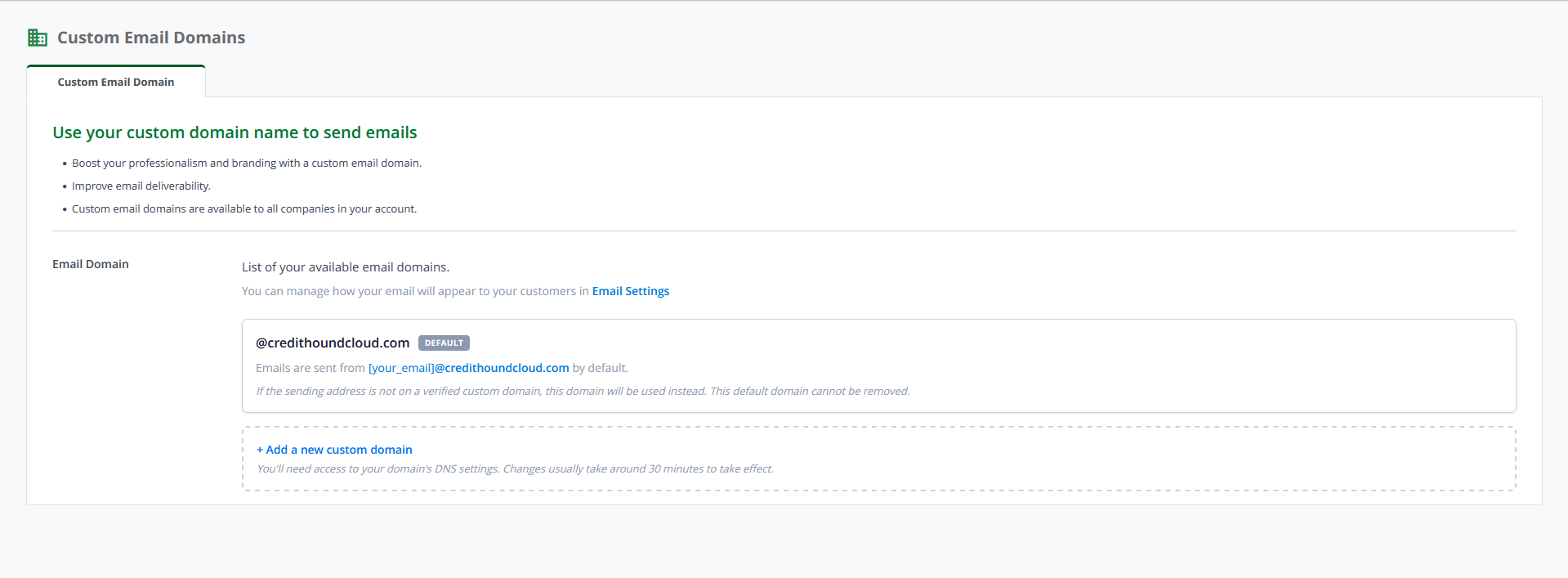Click the Use your custom domain name heading
1568x578 pixels.
235,132
